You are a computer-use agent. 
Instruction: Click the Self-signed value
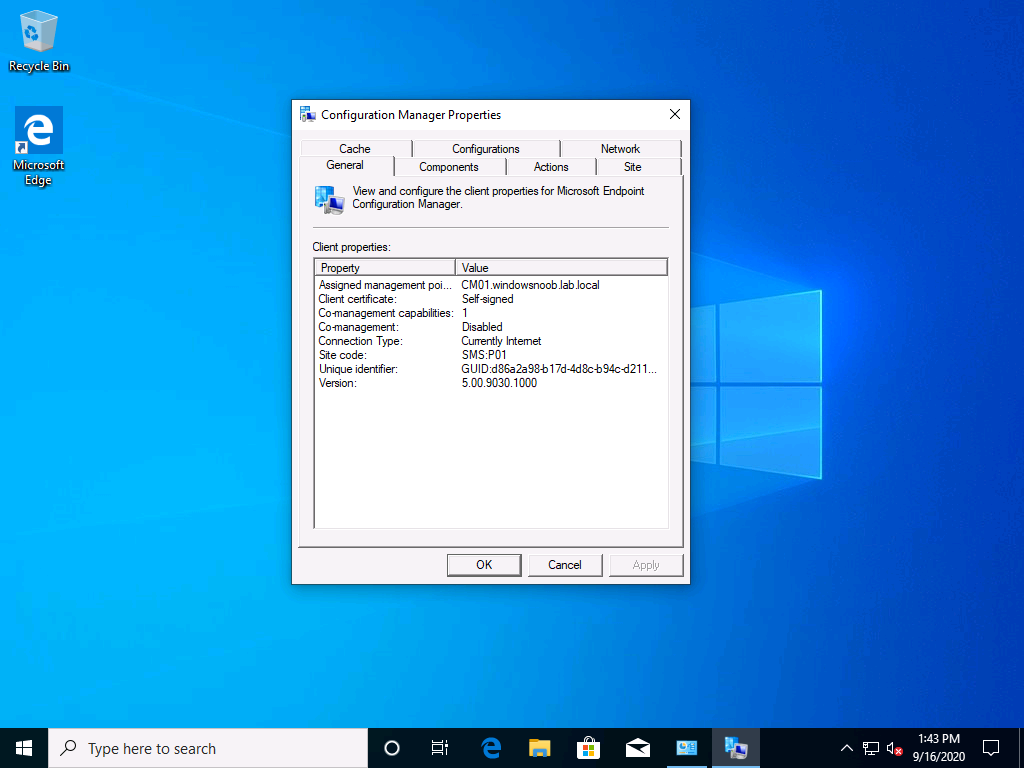coord(487,299)
